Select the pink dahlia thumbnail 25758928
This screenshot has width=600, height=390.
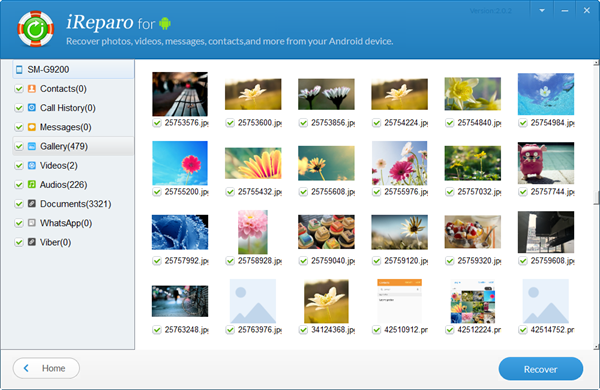[253, 232]
